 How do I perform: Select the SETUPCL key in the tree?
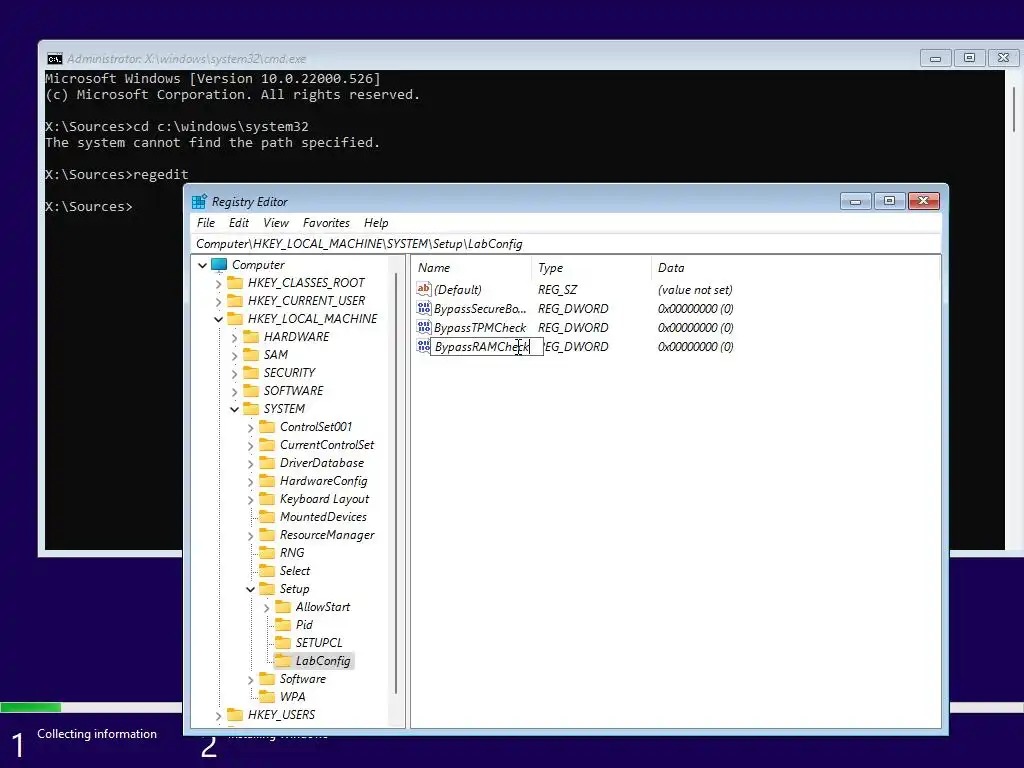[x=319, y=643]
